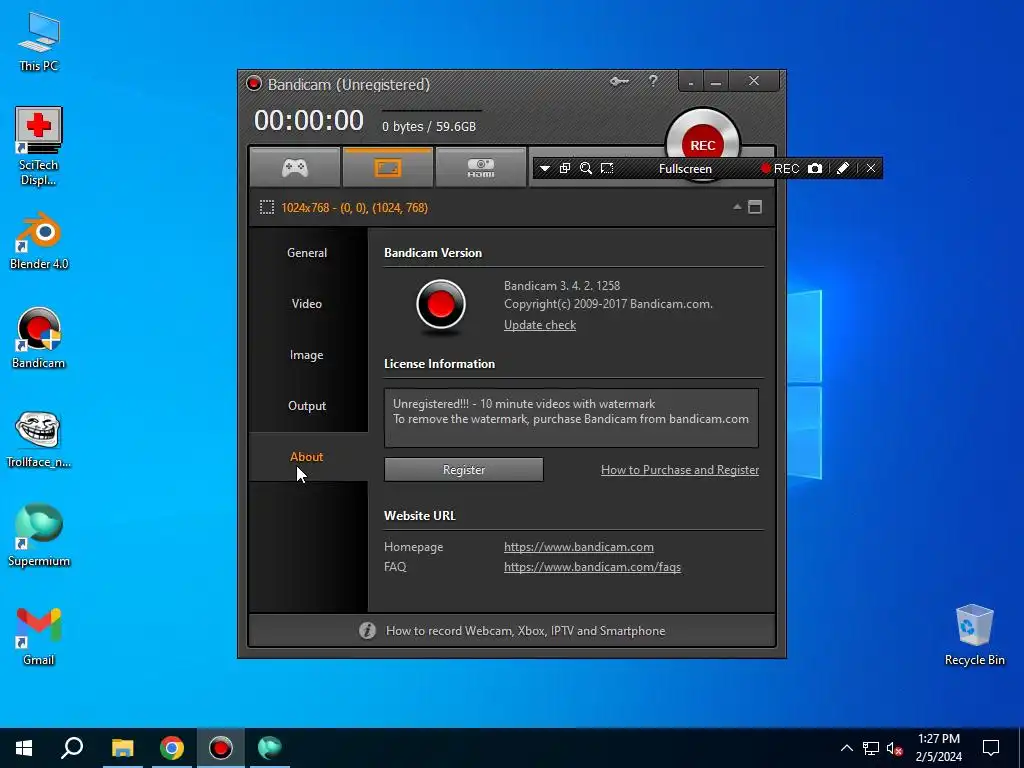The width and height of the screenshot is (1024, 768).
Task: Select the Recycle Bin icon
Action: tap(974, 635)
